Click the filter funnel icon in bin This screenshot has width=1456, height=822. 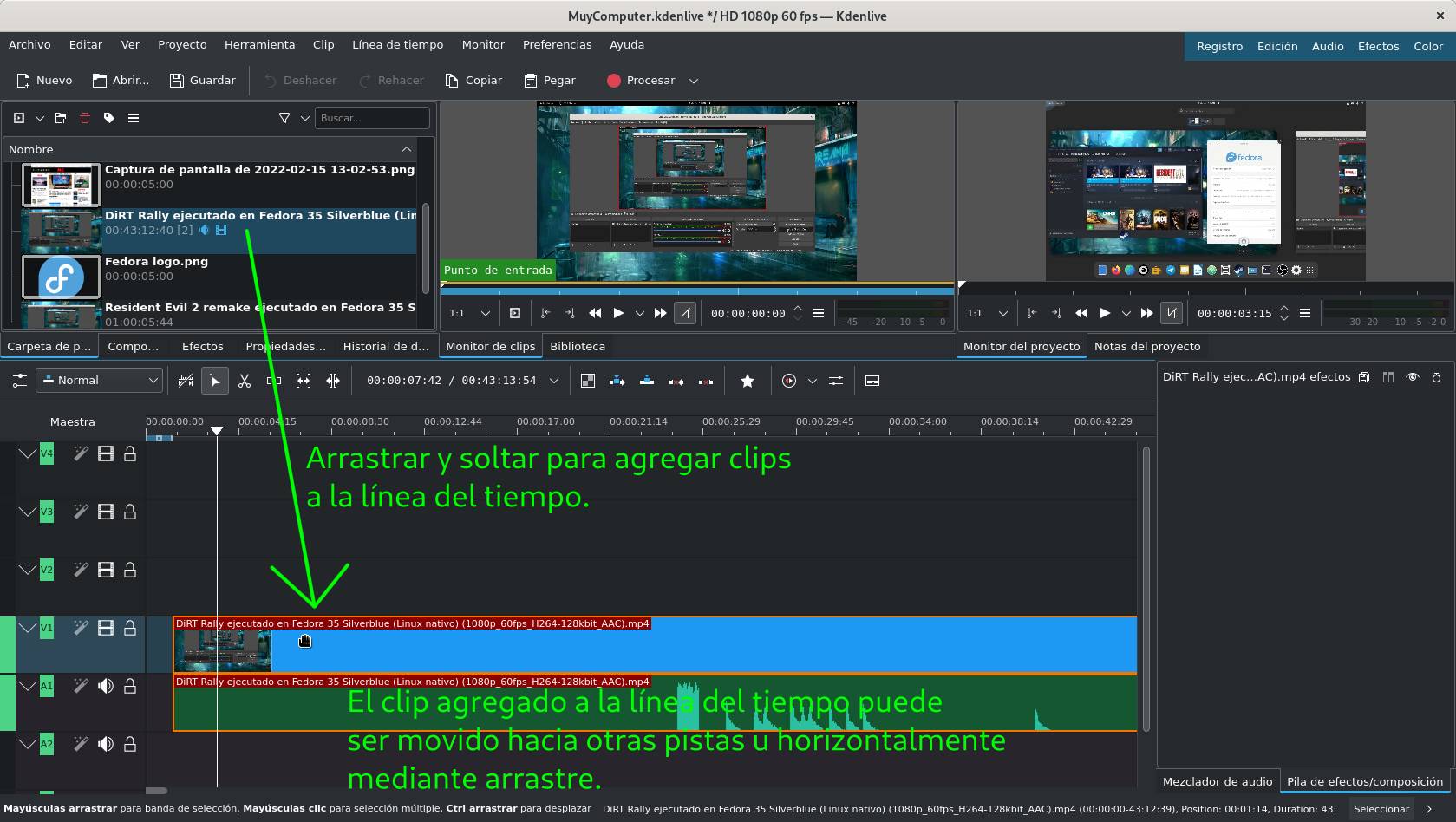tap(284, 118)
